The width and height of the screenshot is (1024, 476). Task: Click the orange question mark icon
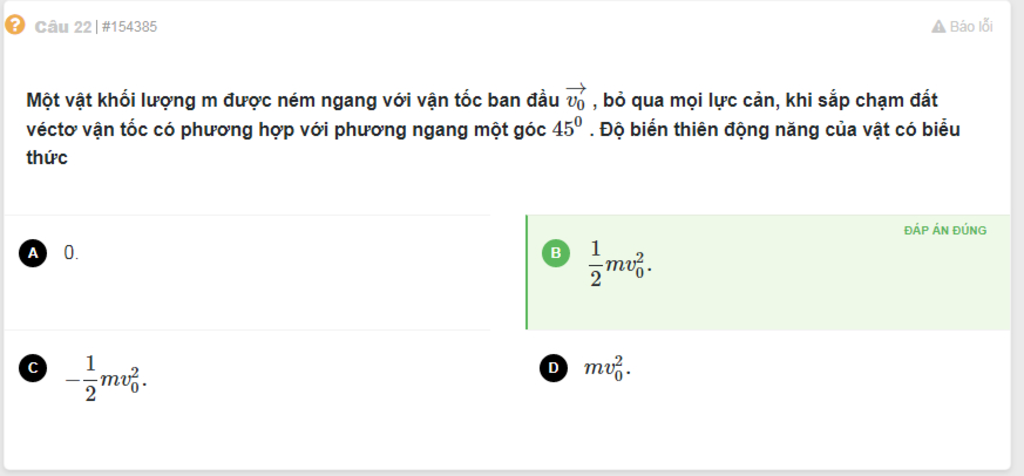(x=14, y=25)
